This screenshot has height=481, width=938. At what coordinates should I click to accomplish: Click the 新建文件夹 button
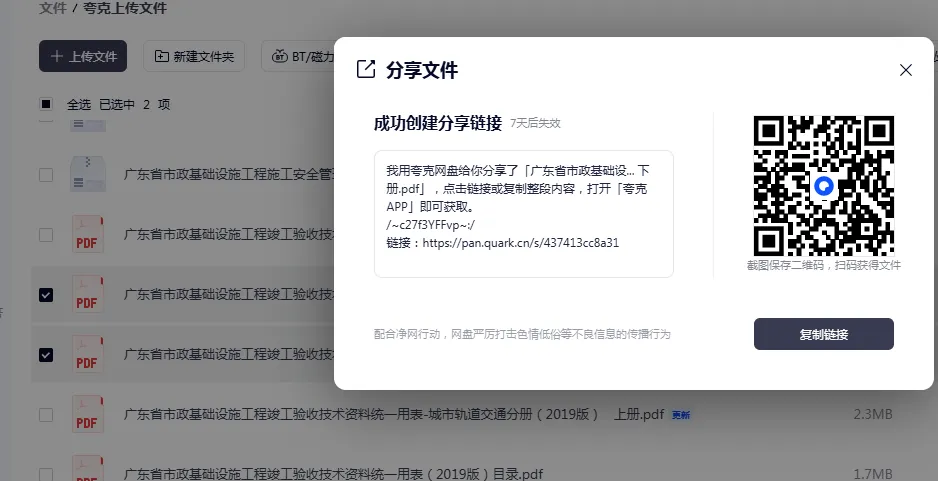194,56
